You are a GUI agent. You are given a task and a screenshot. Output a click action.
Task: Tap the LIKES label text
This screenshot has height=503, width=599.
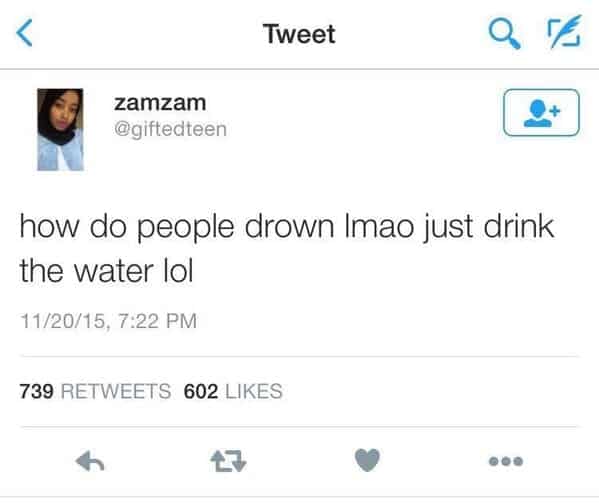tap(254, 391)
